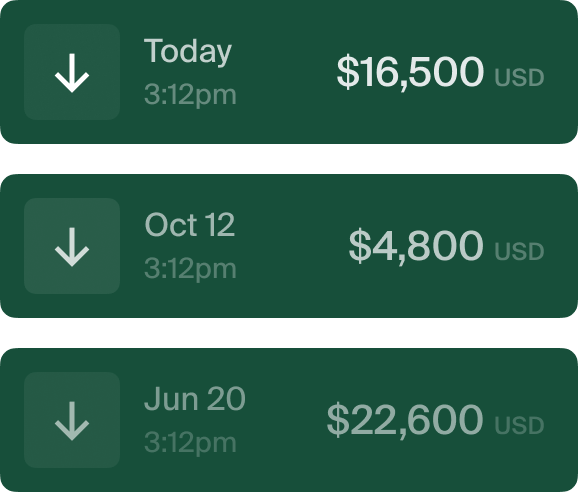This screenshot has width=578, height=492.
Task: Click the USD label next to $16,500
Action: coord(519,77)
